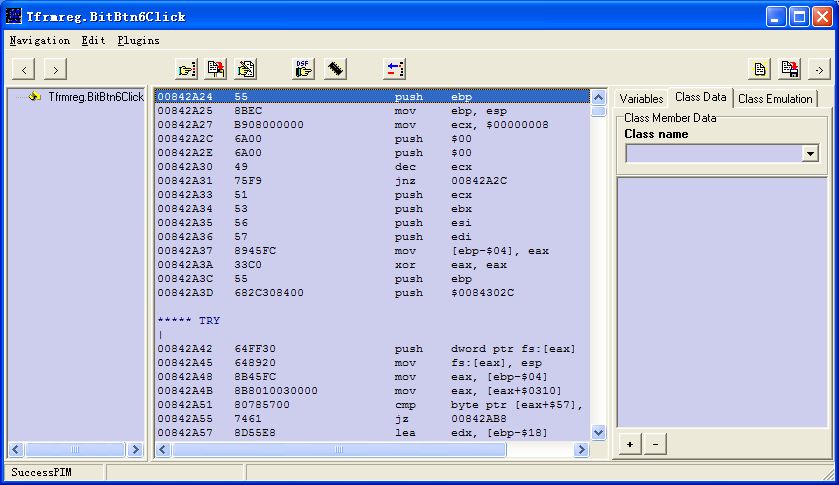The image size is (839, 485).
Task: Select line 00842A3D push $0084302C
Action: pos(372,293)
